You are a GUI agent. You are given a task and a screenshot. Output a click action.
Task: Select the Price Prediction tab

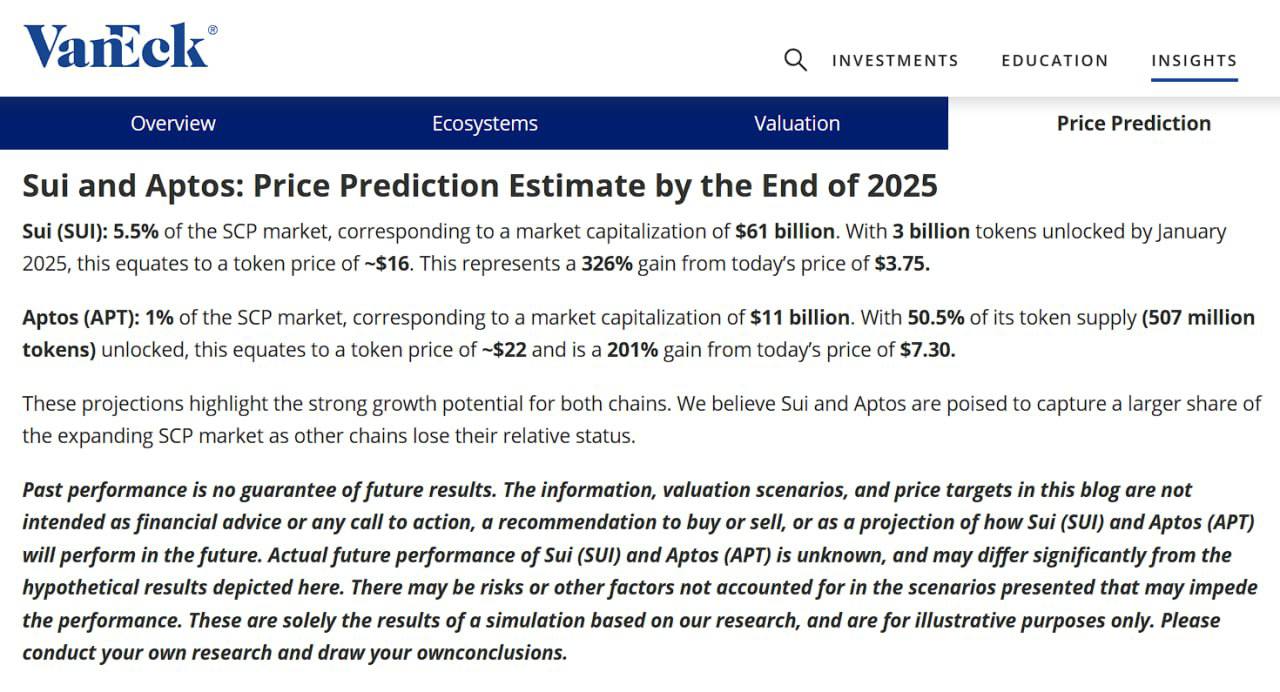pyautogui.click(x=1133, y=123)
